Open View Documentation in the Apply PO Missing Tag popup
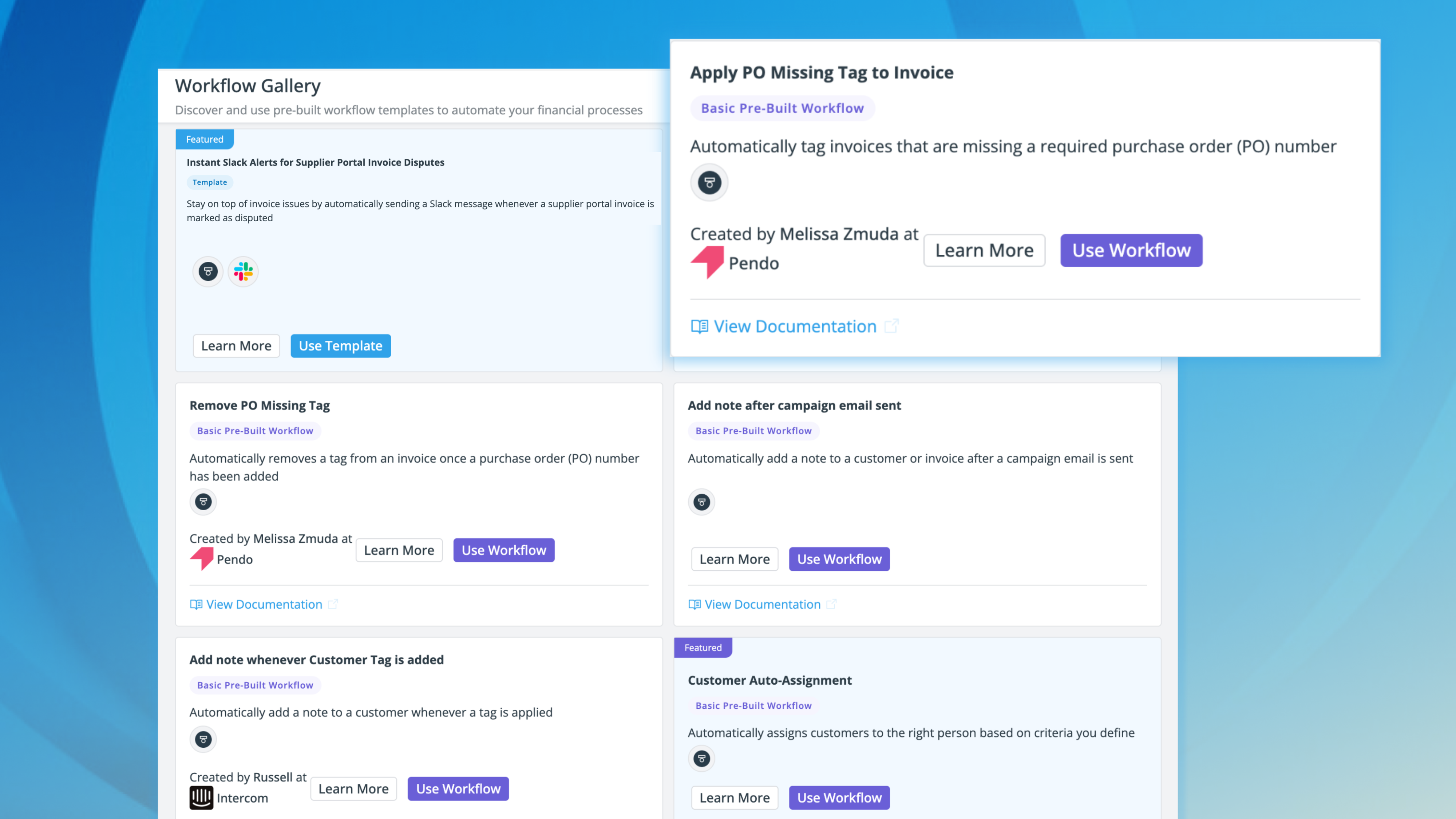The image size is (1456, 819). coord(795,326)
